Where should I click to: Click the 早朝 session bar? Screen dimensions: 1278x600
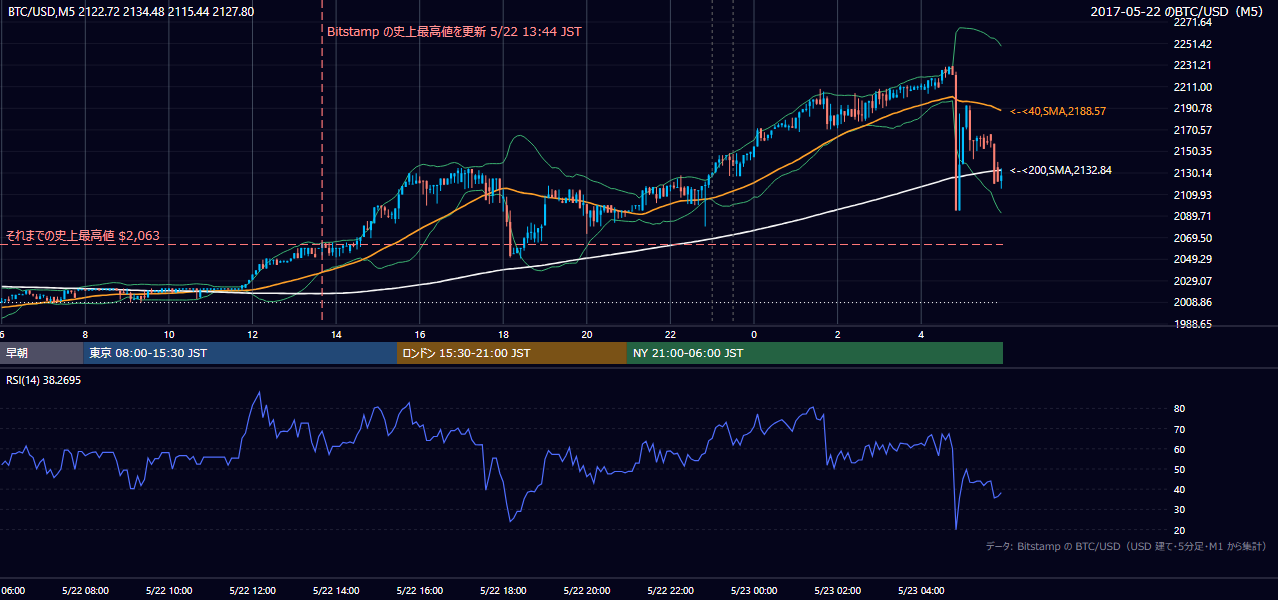click(x=41, y=353)
